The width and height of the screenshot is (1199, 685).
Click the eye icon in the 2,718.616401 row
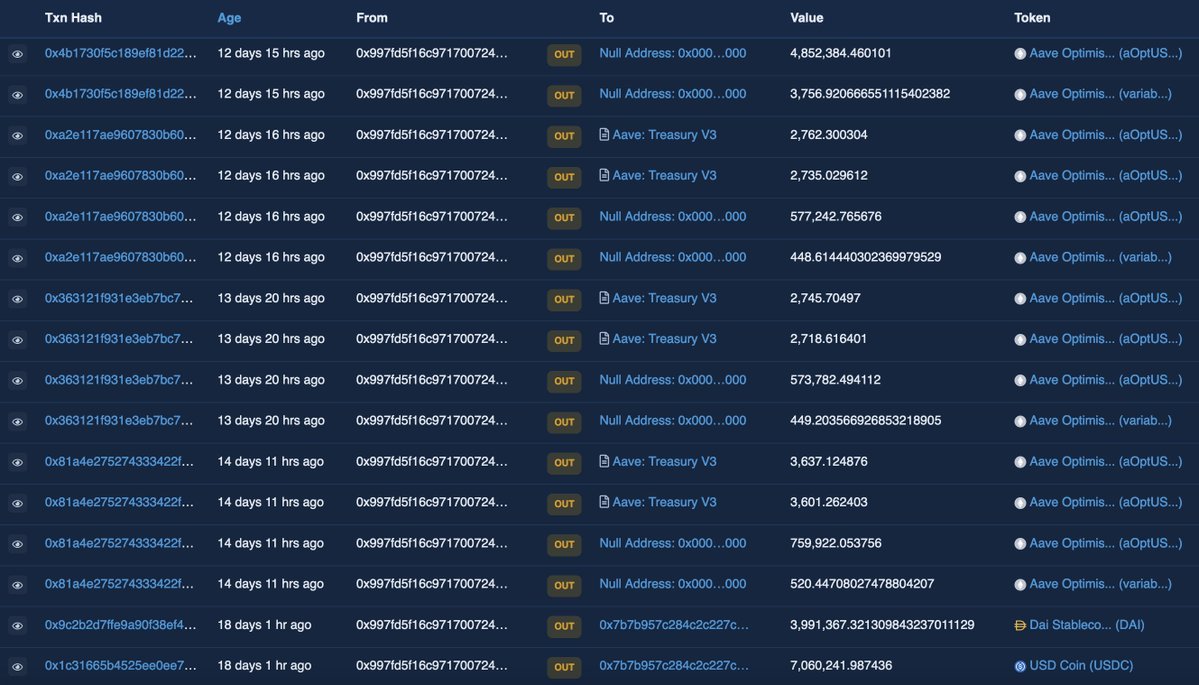pyautogui.click(x=18, y=340)
